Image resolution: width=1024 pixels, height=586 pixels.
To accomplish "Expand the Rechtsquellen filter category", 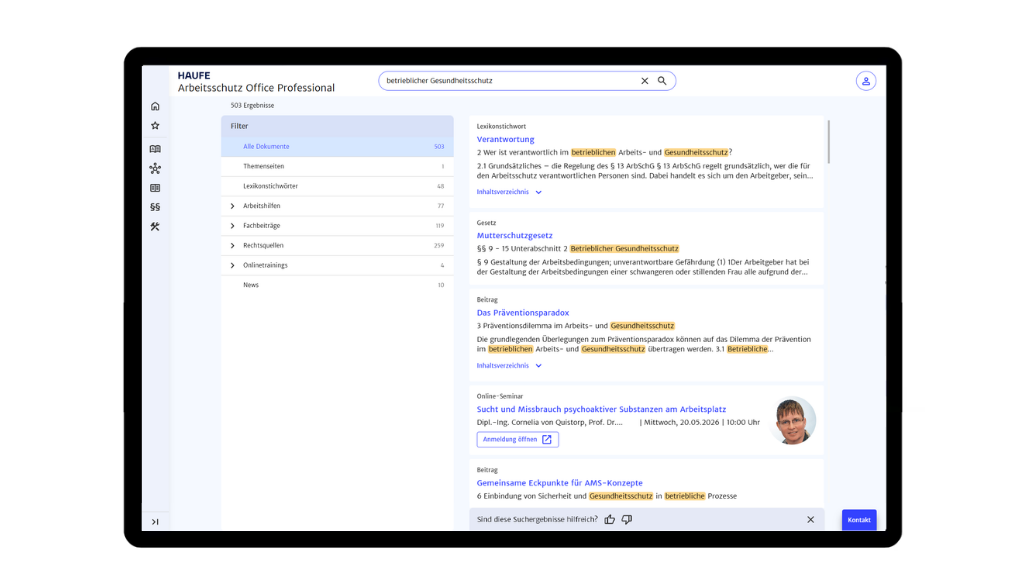I will tap(232, 245).
